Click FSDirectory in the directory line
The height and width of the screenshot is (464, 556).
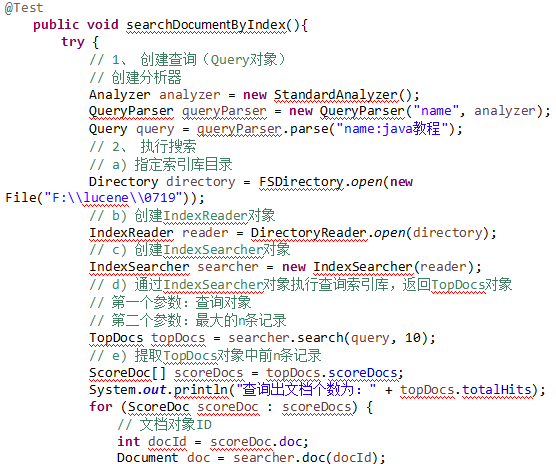(x=301, y=182)
